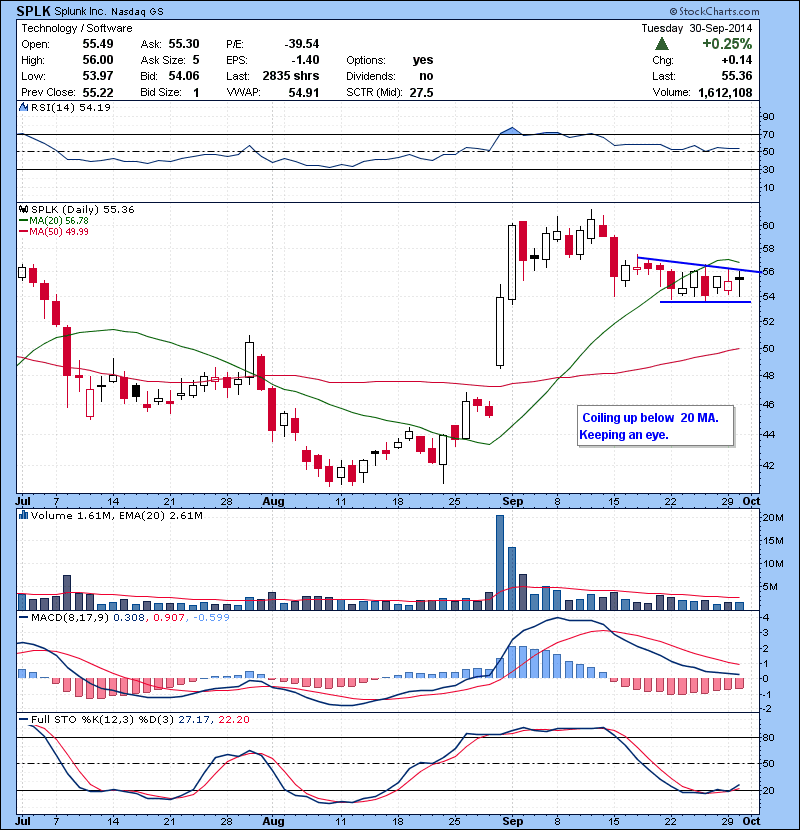Click the MACD(8,17,9) legend line marker
This screenshot has height=830, width=800.
[23, 617]
